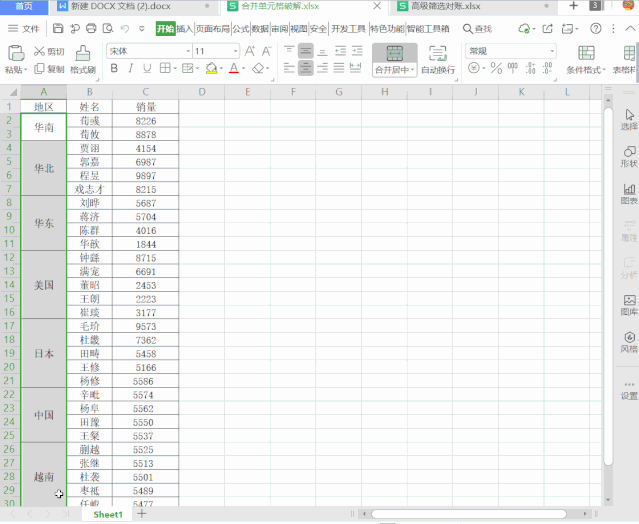Click the eraser clear-format icon

click(258, 68)
